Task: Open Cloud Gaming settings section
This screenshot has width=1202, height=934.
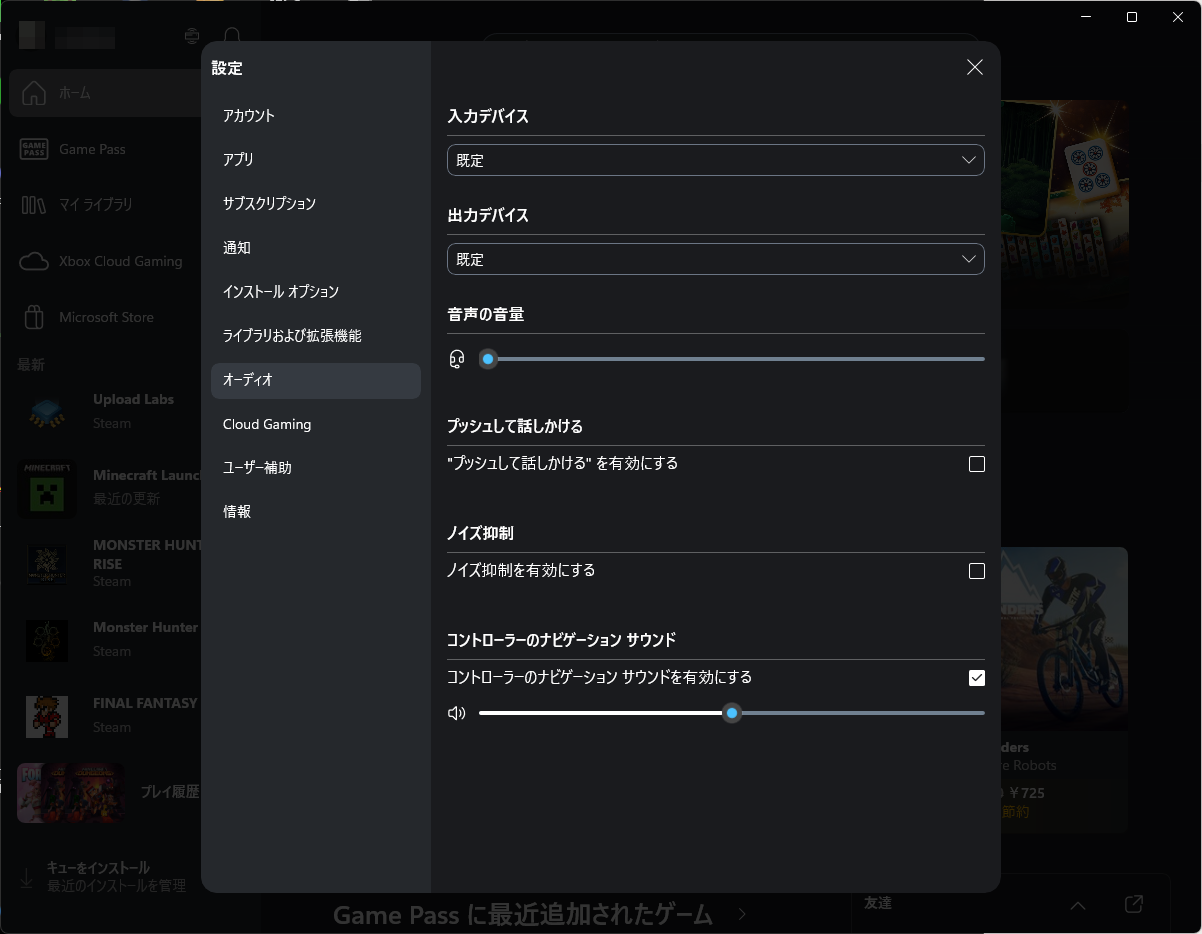Action: coord(316,424)
